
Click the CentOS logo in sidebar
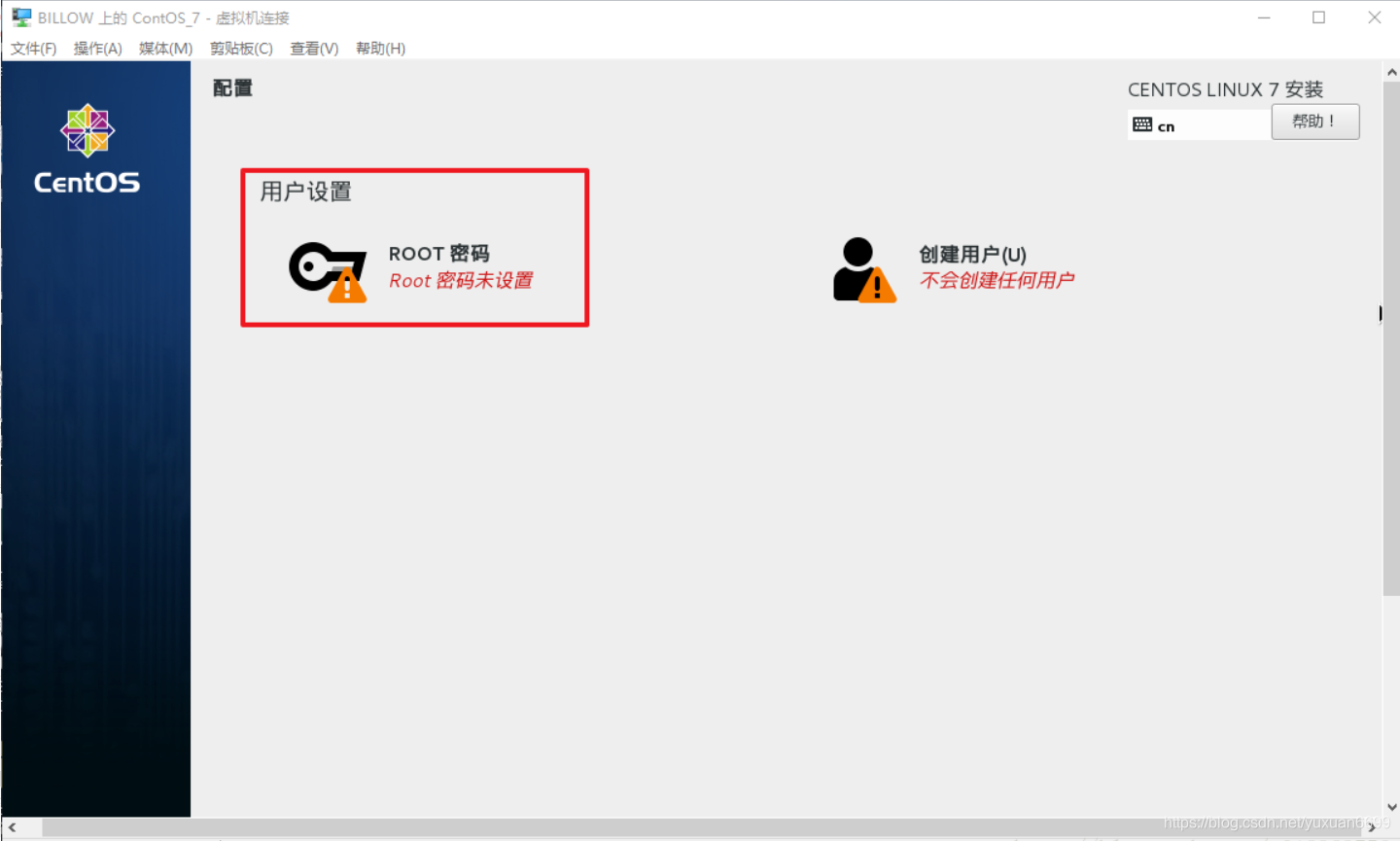pos(87,149)
